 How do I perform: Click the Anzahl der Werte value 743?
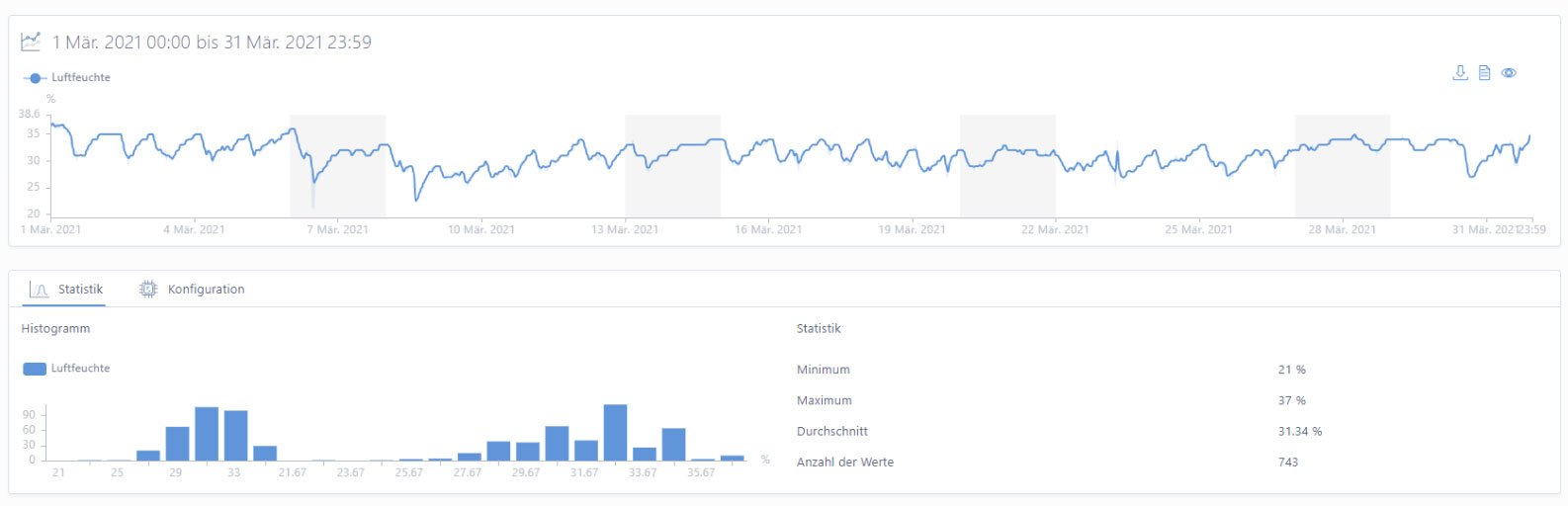point(1287,463)
